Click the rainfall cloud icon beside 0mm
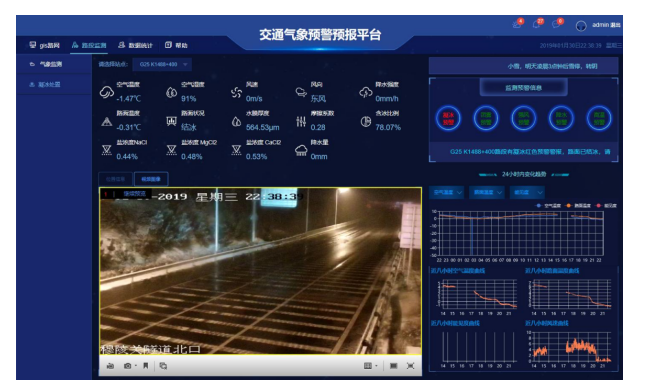Image resolution: width=647 pixels, height=386 pixels. pyautogui.click(x=301, y=150)
